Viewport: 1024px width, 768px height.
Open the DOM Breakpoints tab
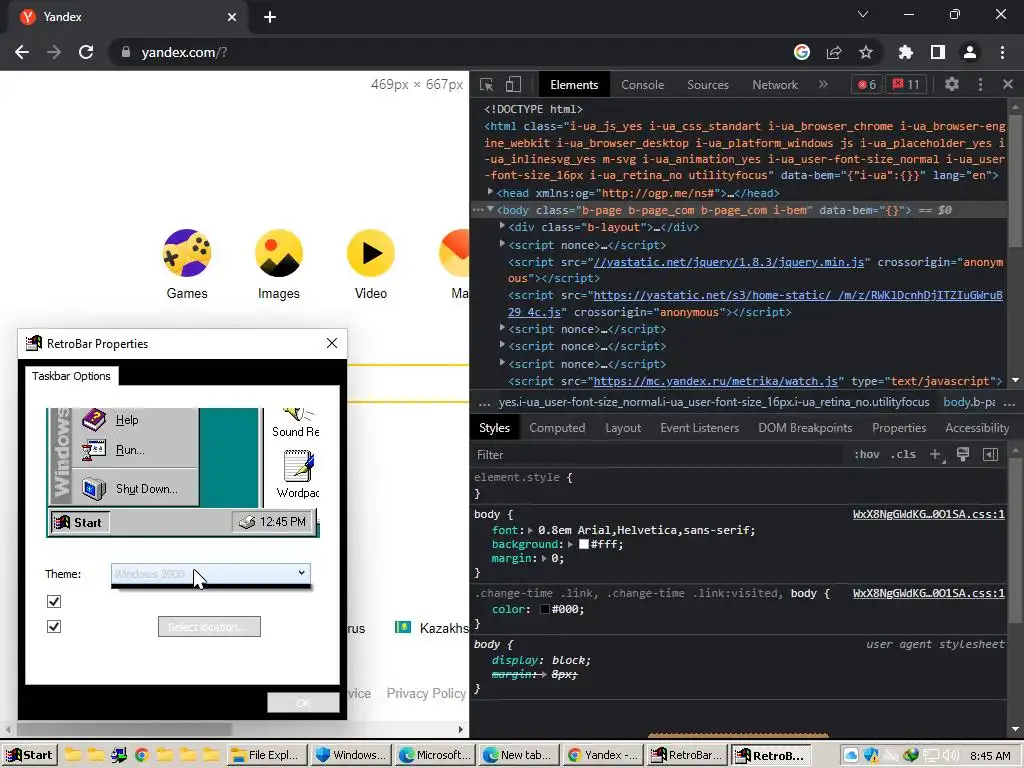click(x=805, y=428)
